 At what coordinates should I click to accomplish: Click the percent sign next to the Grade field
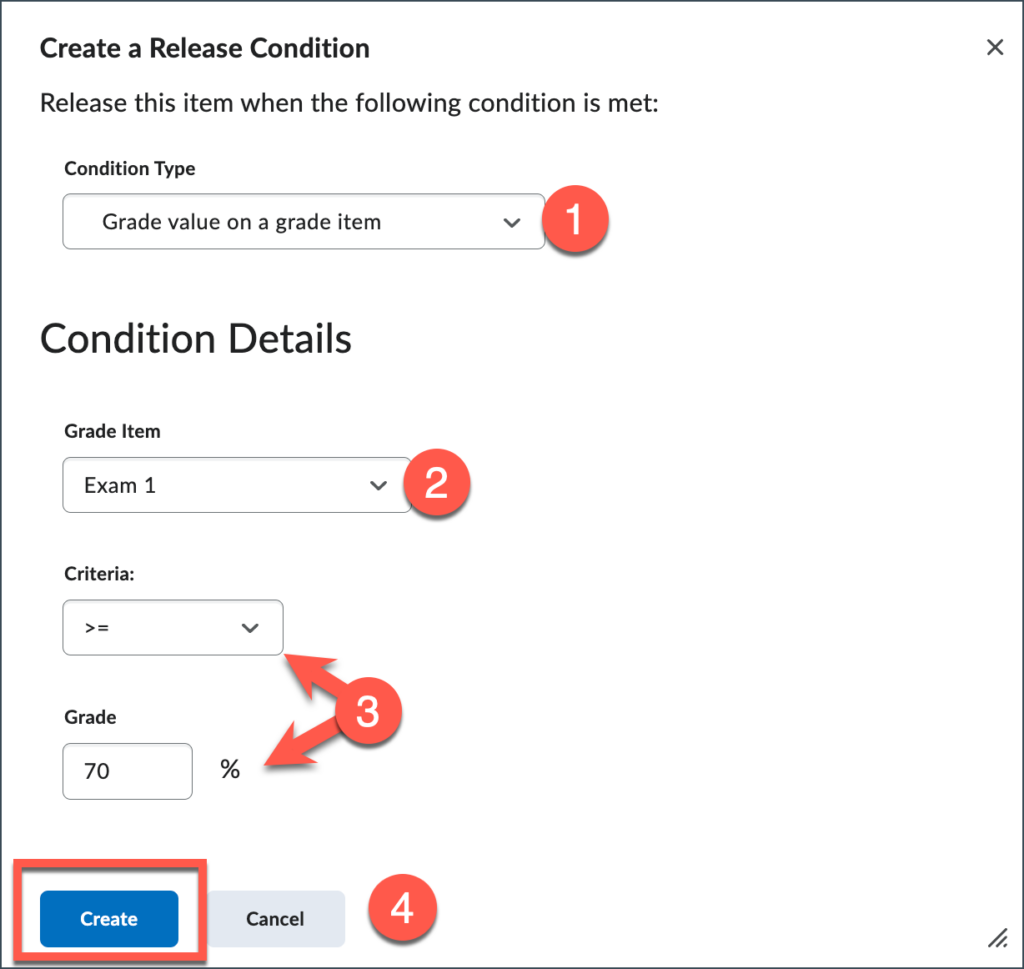[x=231, y=770]
